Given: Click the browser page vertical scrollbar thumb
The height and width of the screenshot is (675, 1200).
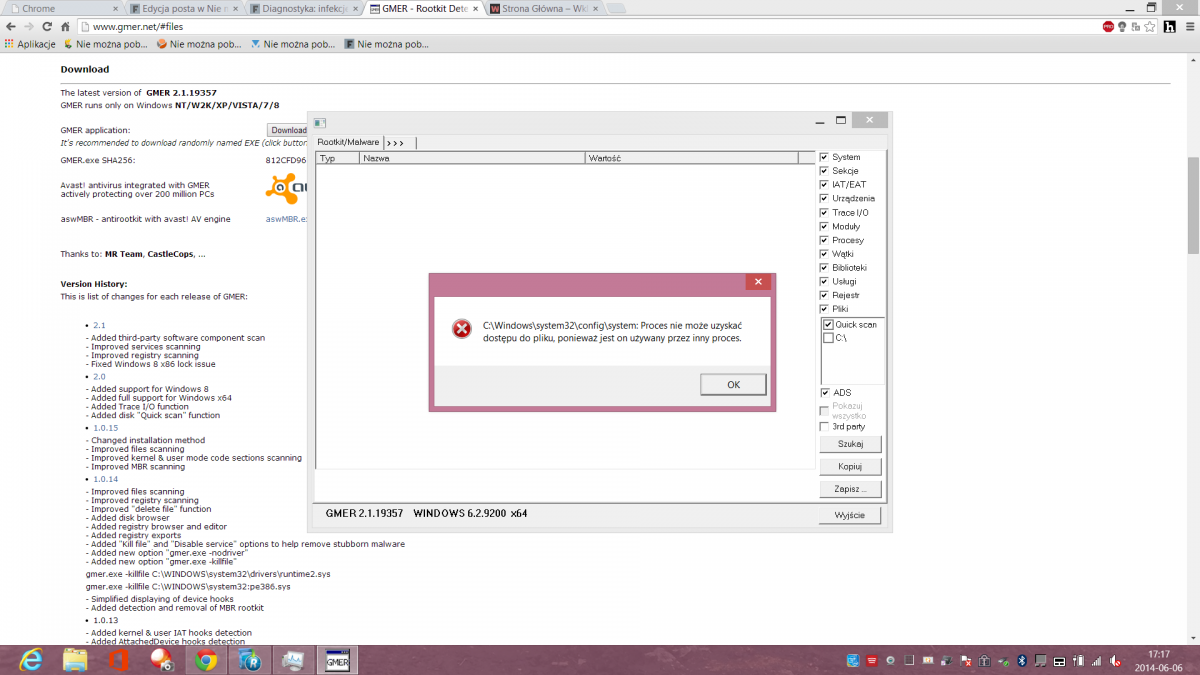Looking at the screenshot, I should click(1193, 207).
